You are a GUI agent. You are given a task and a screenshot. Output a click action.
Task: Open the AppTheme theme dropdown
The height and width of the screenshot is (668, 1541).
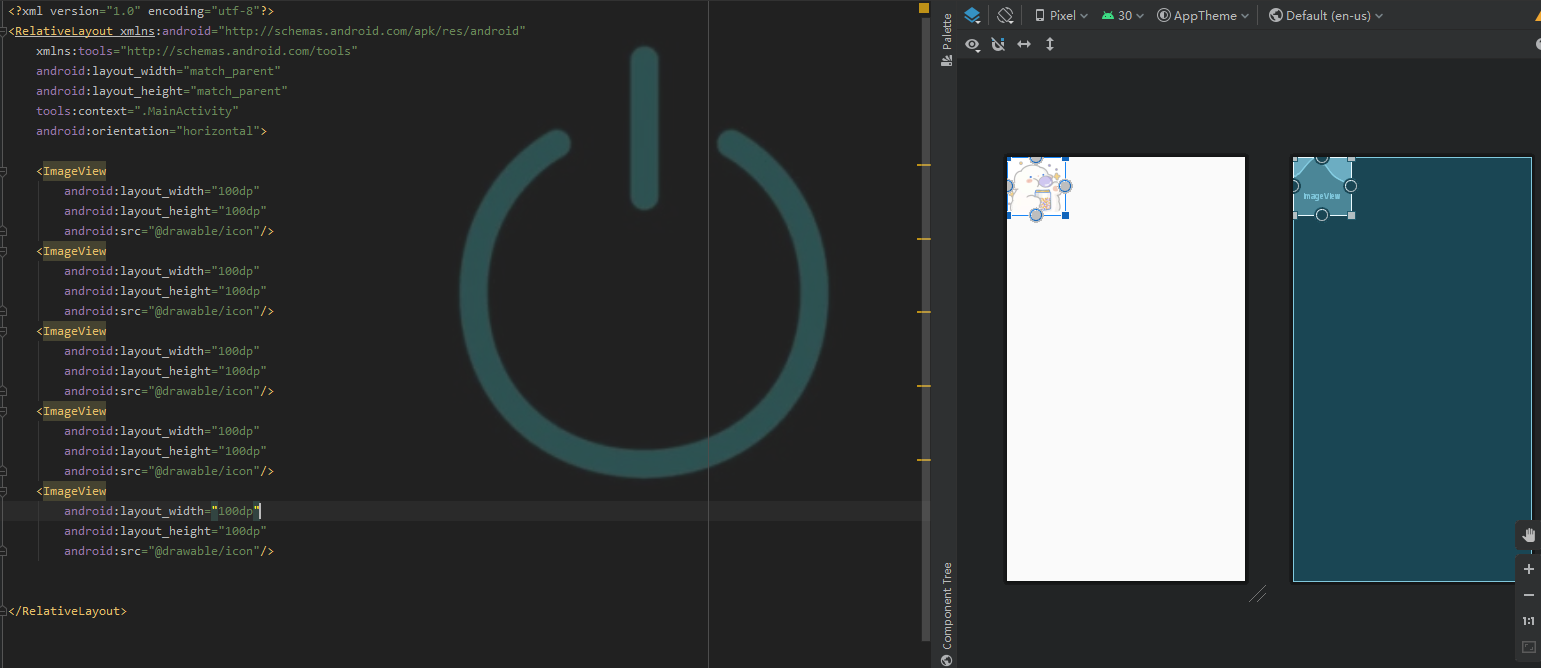1203,15
